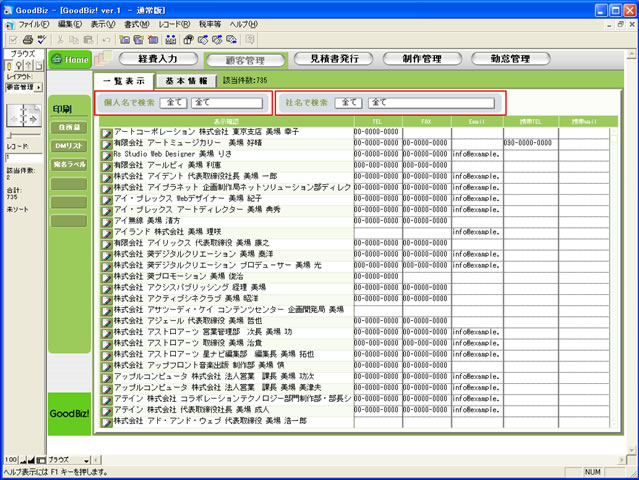The height and width of the screenshot is (480, 639).
Task: Toggle Preview mode in status area
Action: tap(38, 66)
